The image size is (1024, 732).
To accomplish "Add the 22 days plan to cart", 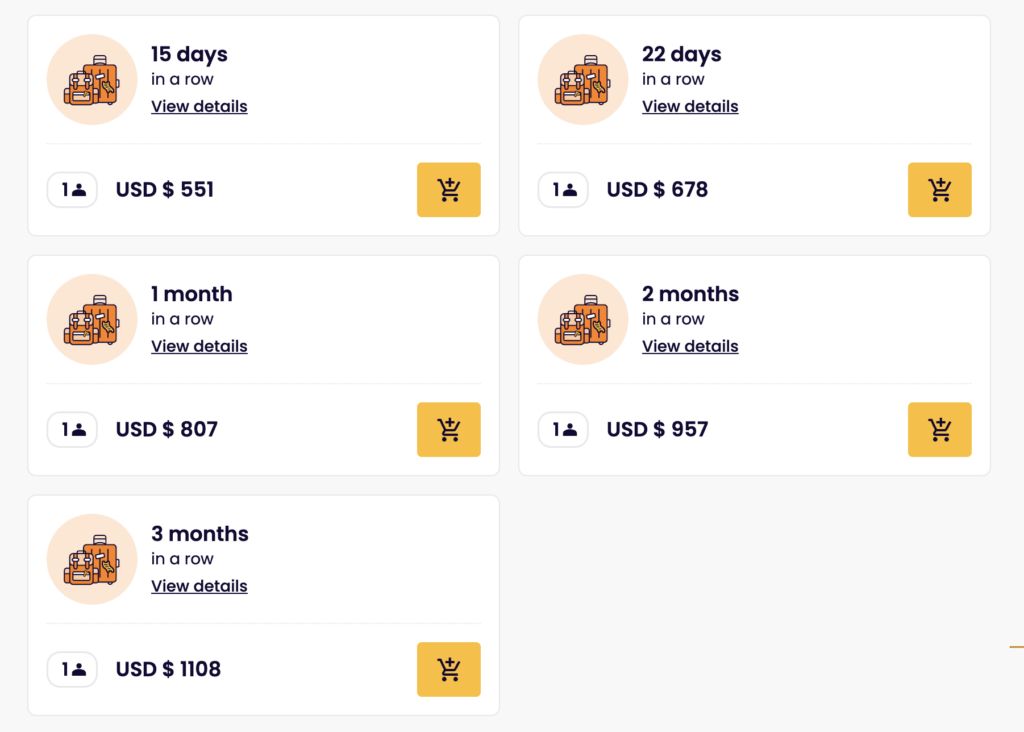I will click(939, 189).
